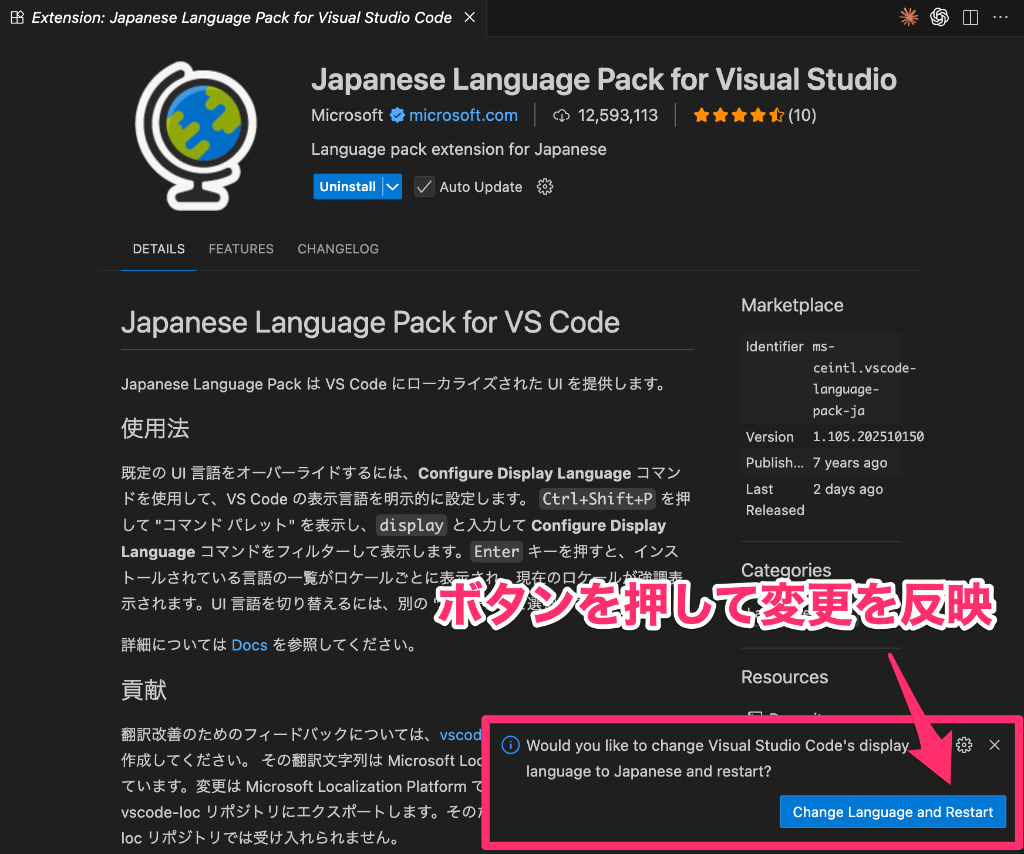Viewport: 1024px width, 854px height.
Task: Close the Japanese Language Pack extension tab
Action: (470, 18)
